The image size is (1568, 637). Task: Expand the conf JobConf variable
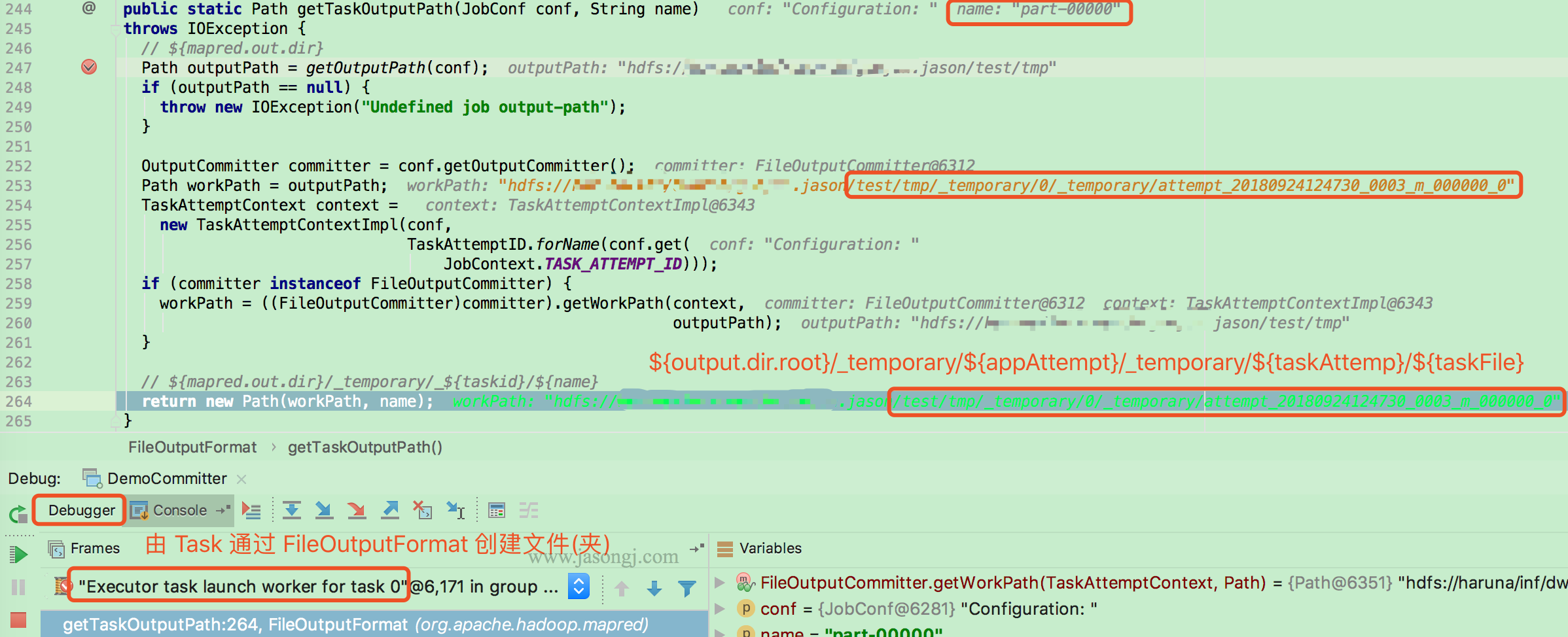720,608
